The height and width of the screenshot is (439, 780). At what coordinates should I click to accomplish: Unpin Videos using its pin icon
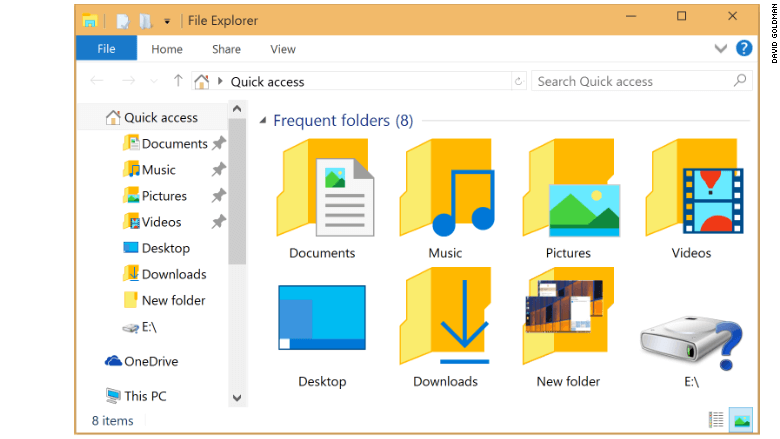click(x=218, y=222)
